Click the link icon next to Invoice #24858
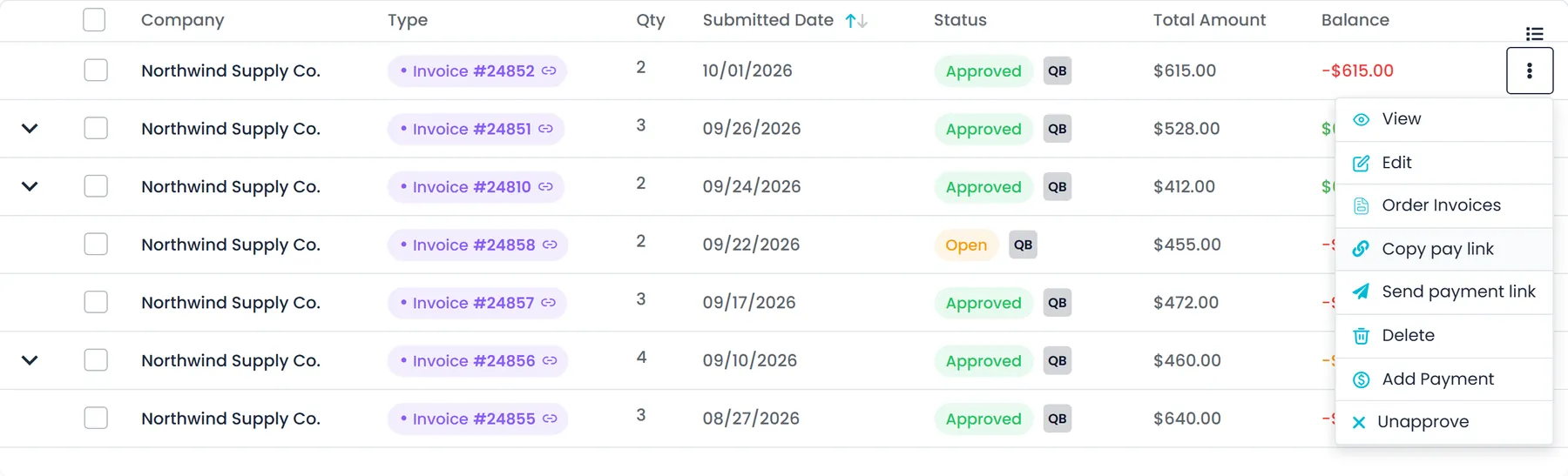 [x=550, y=245]
